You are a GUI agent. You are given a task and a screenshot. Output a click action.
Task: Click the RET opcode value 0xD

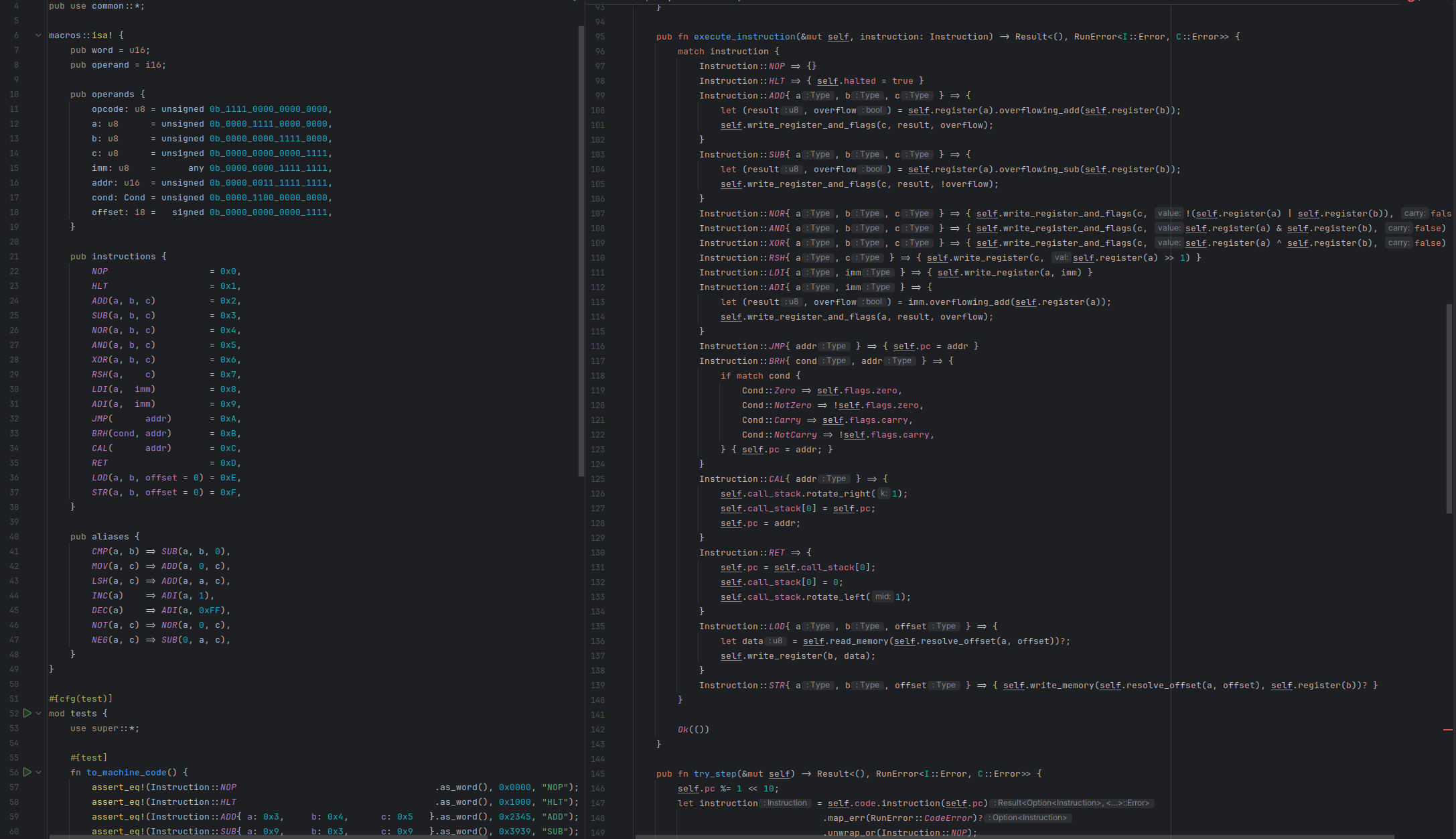pos(228,463)
